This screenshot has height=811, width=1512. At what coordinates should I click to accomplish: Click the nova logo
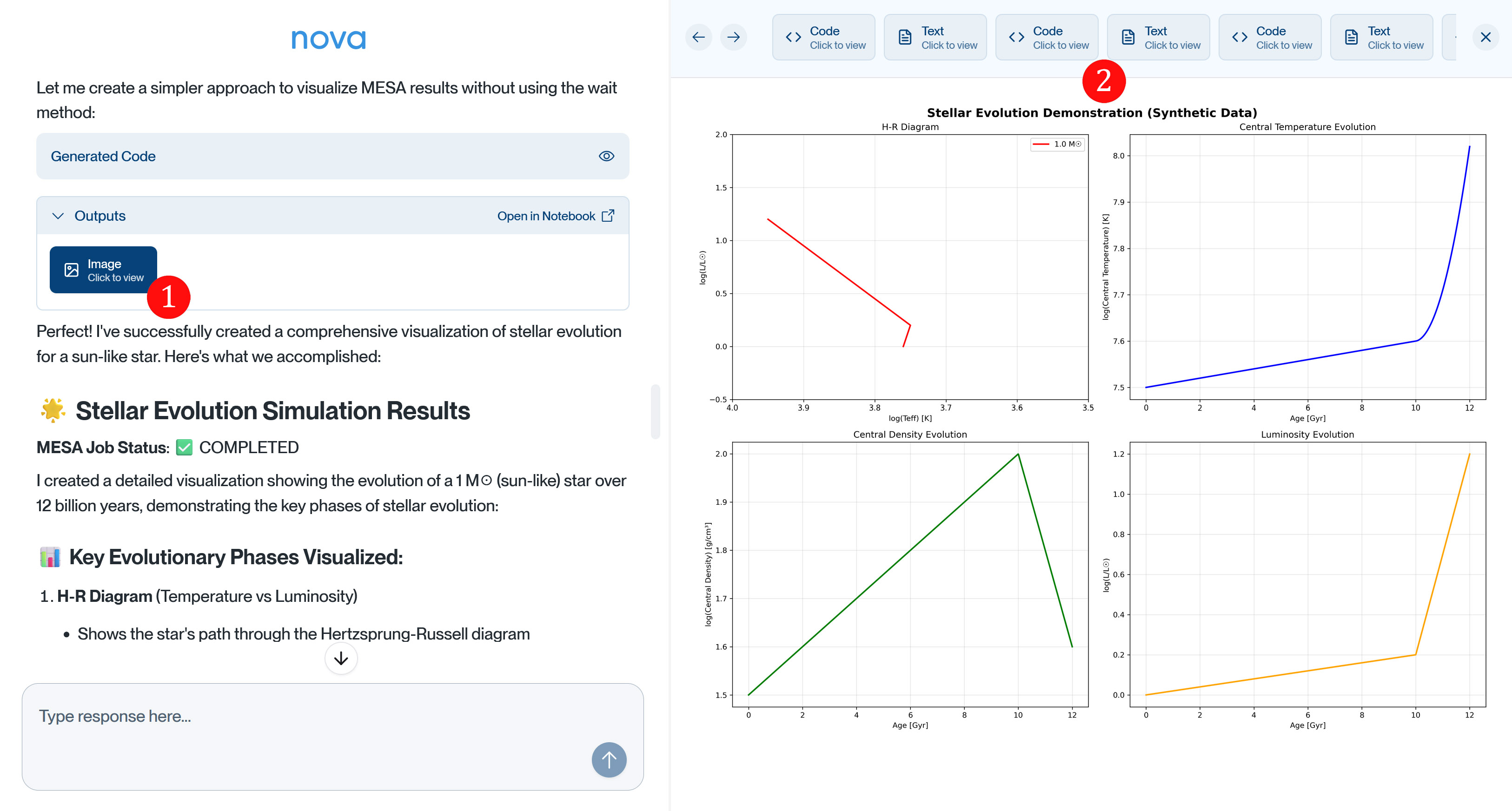point(329,39)
